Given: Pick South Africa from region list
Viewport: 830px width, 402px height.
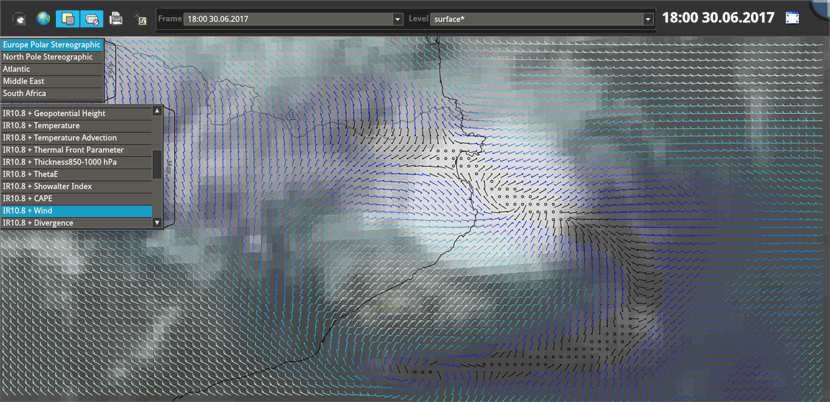Looking at the screenshot, I should point(52,93).
